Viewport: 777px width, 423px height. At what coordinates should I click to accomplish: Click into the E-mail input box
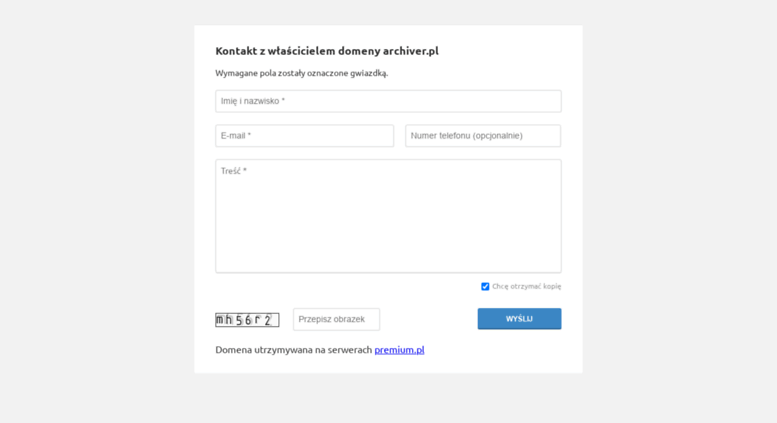point(304,136)
